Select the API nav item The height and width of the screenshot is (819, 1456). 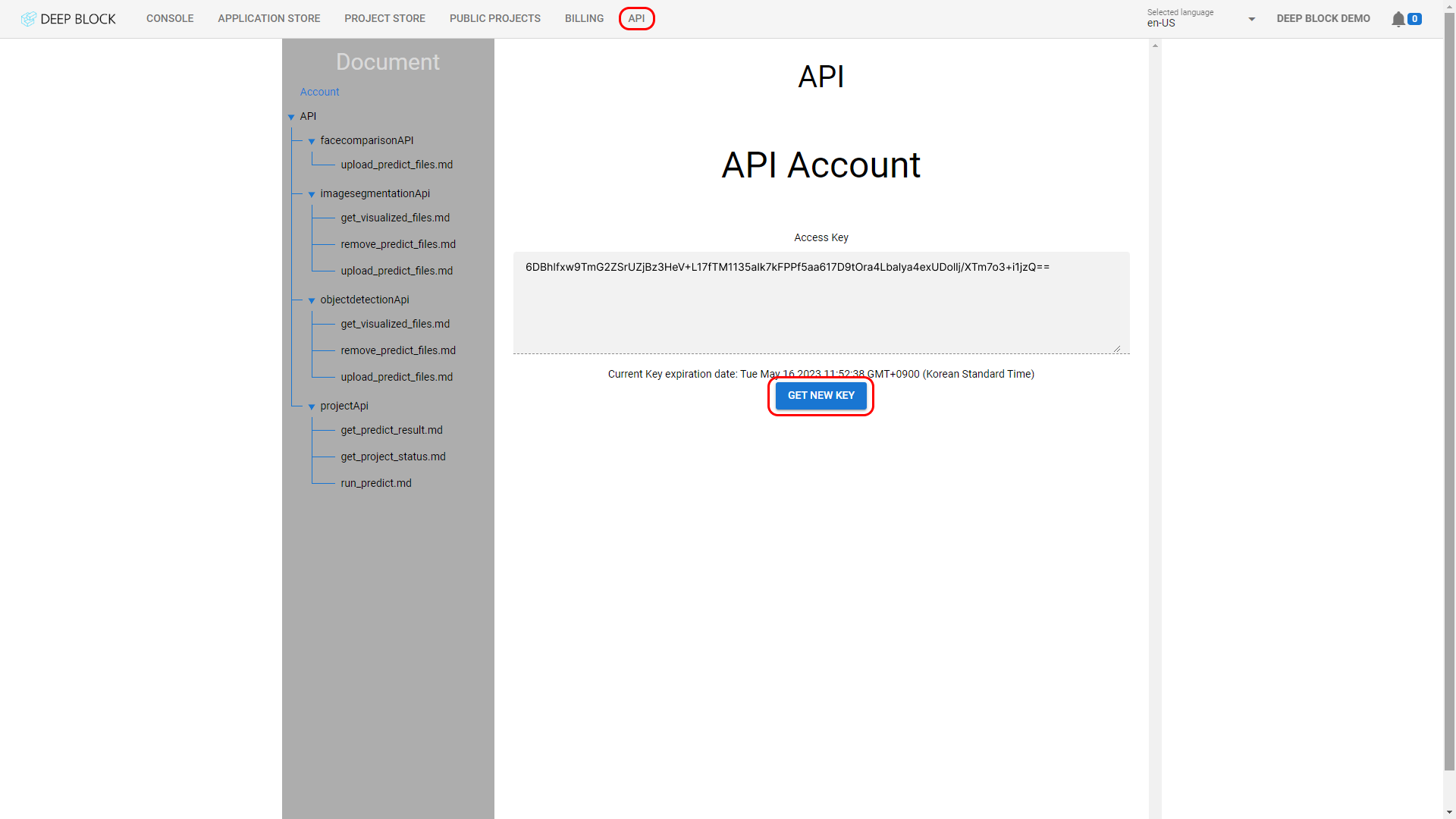pos(636,19)
